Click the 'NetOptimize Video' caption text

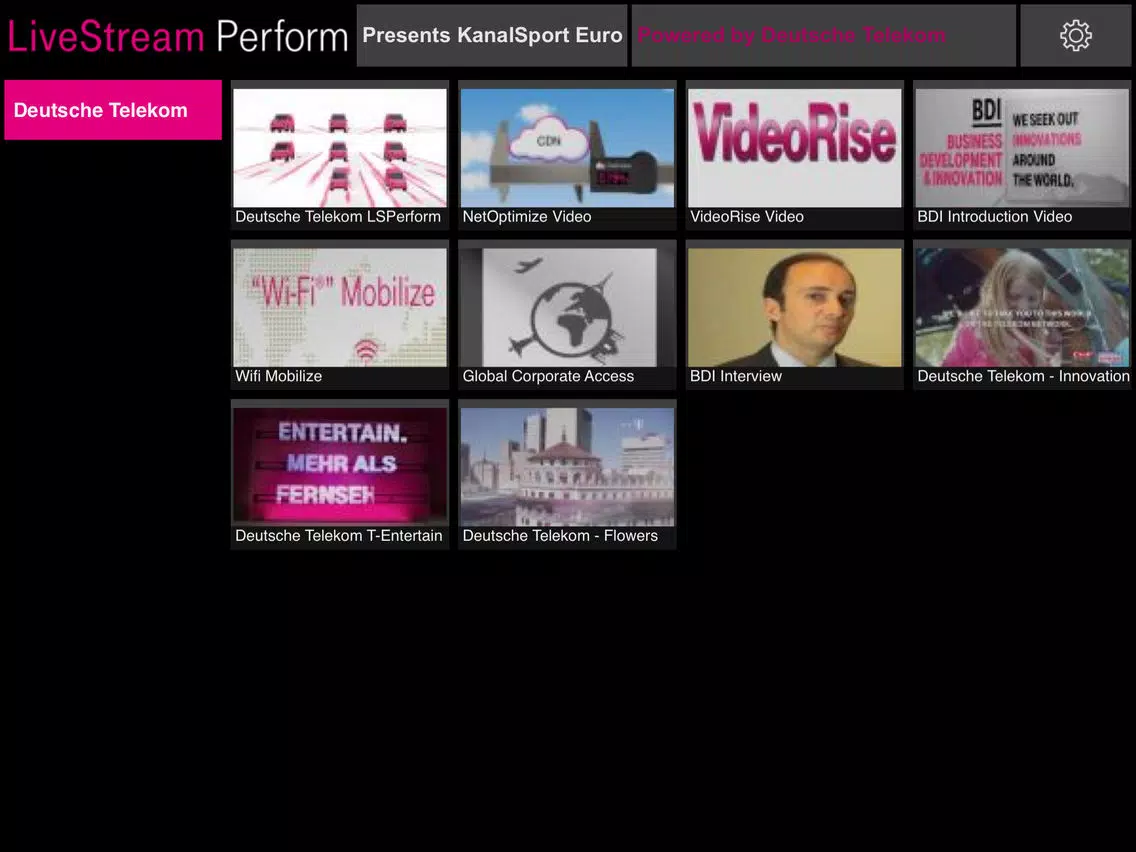click(x=527, y=217)
